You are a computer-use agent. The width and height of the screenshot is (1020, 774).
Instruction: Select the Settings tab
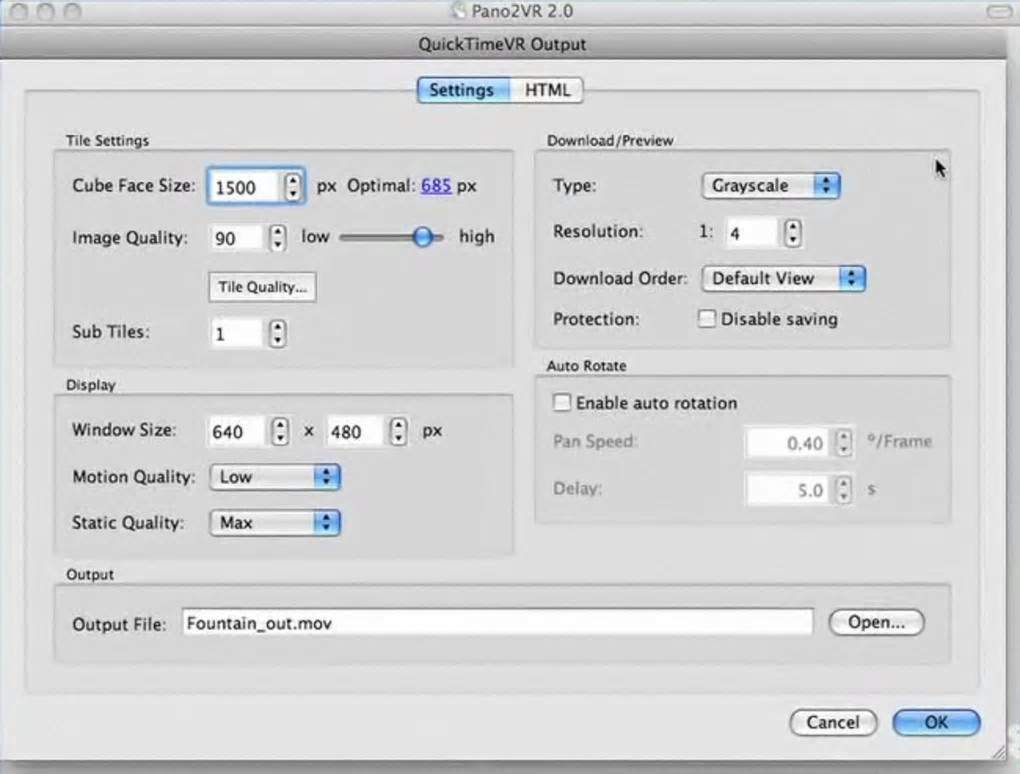[463, 90]
